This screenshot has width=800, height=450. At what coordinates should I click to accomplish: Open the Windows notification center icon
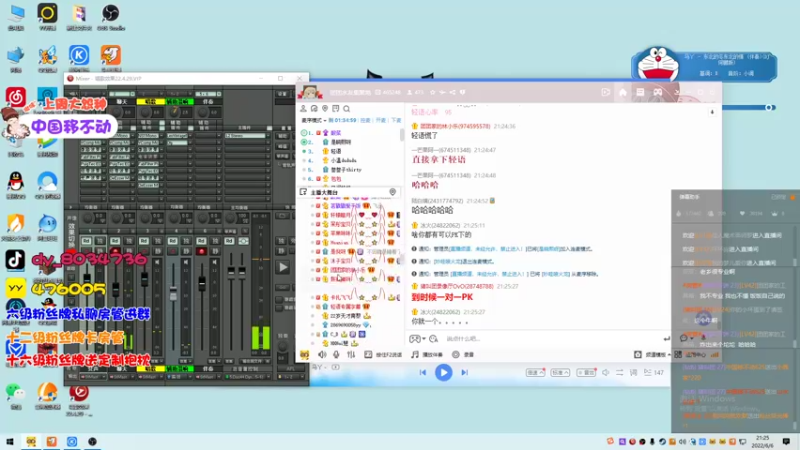point(786,441)
